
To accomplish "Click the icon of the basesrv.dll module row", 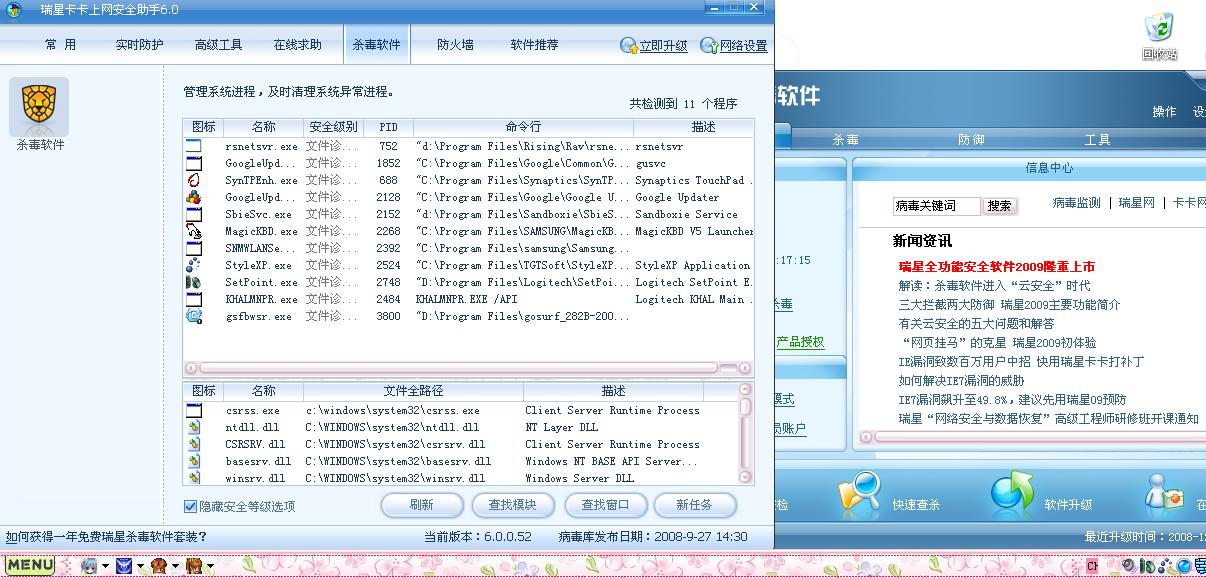I will (x=194, y=461).
